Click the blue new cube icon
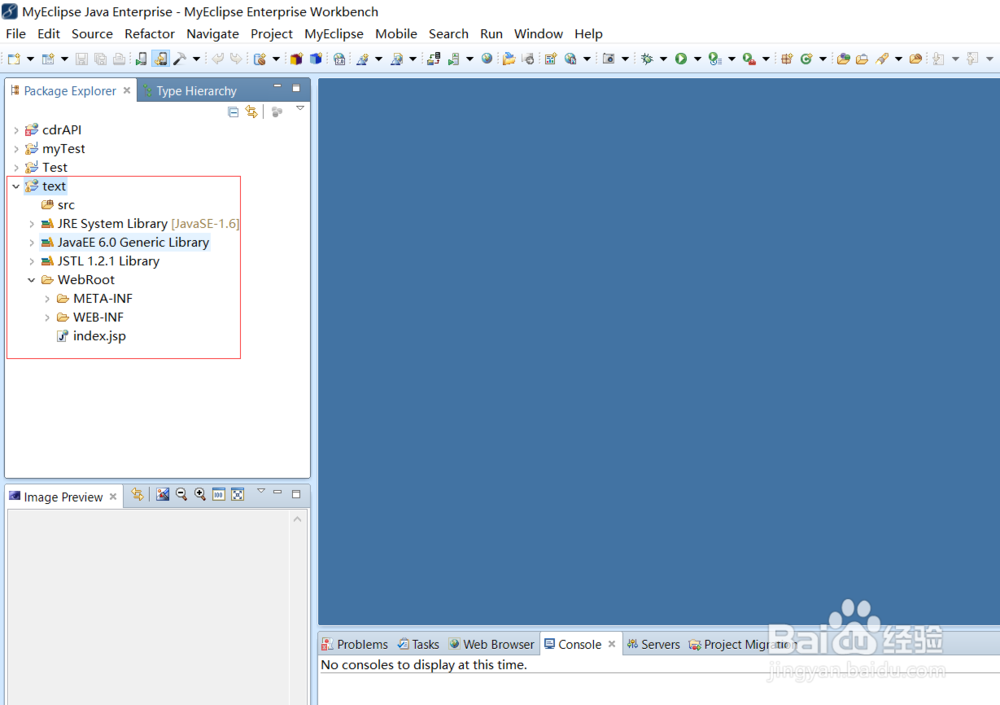 (316, 59)
